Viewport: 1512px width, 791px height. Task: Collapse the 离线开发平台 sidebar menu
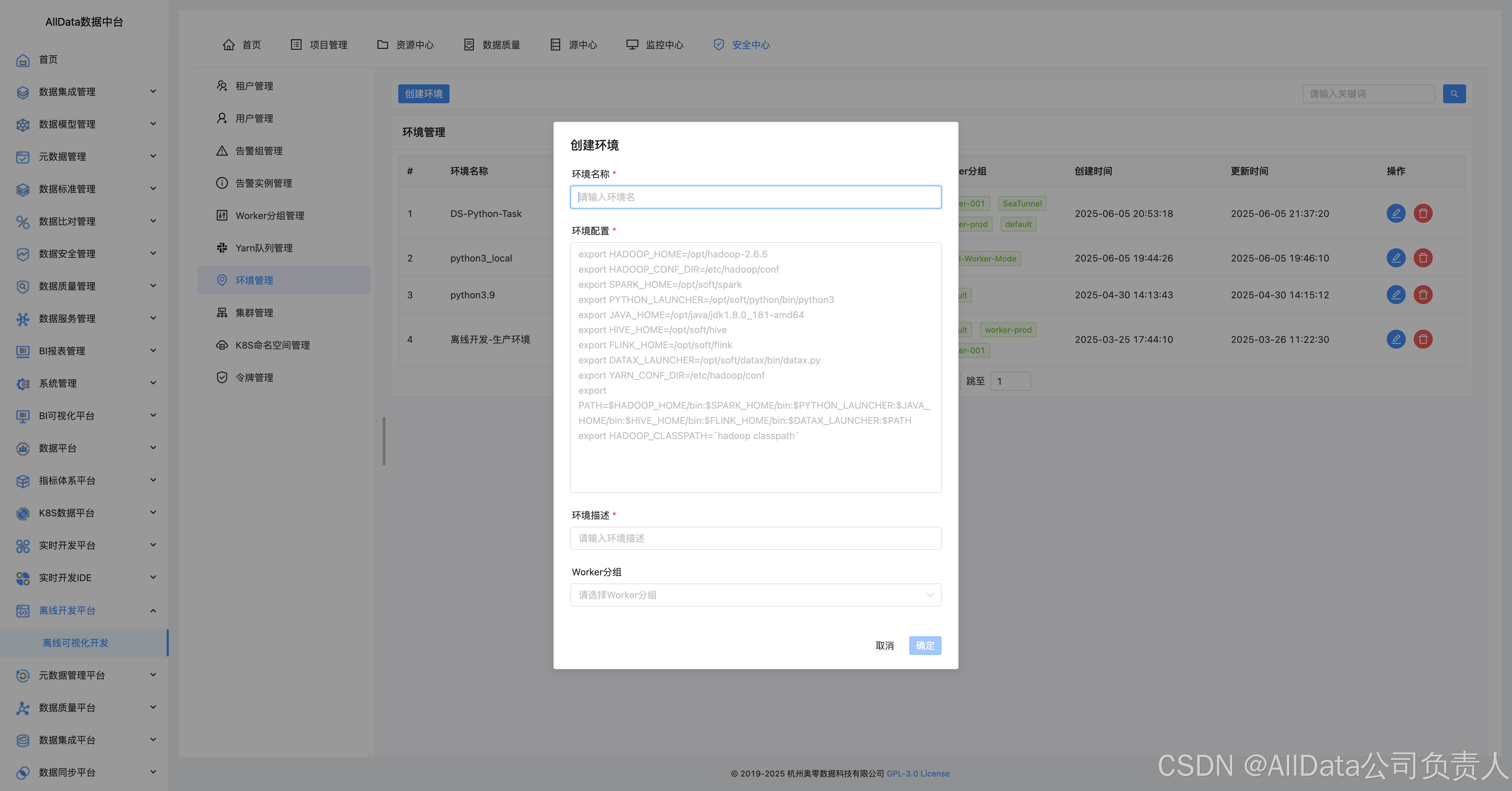[153, 611]
